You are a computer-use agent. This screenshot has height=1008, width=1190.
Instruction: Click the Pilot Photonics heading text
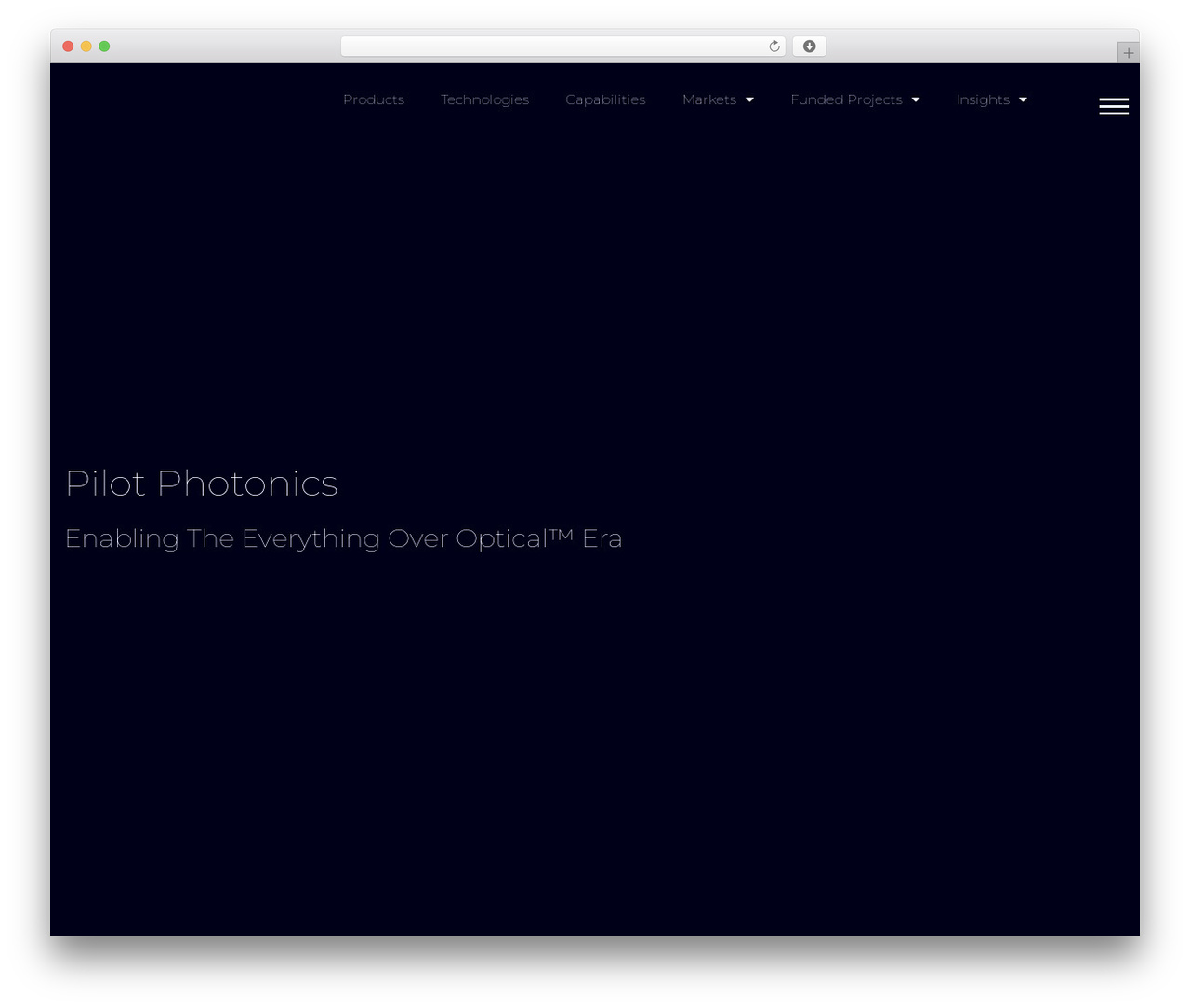[201, 484]
